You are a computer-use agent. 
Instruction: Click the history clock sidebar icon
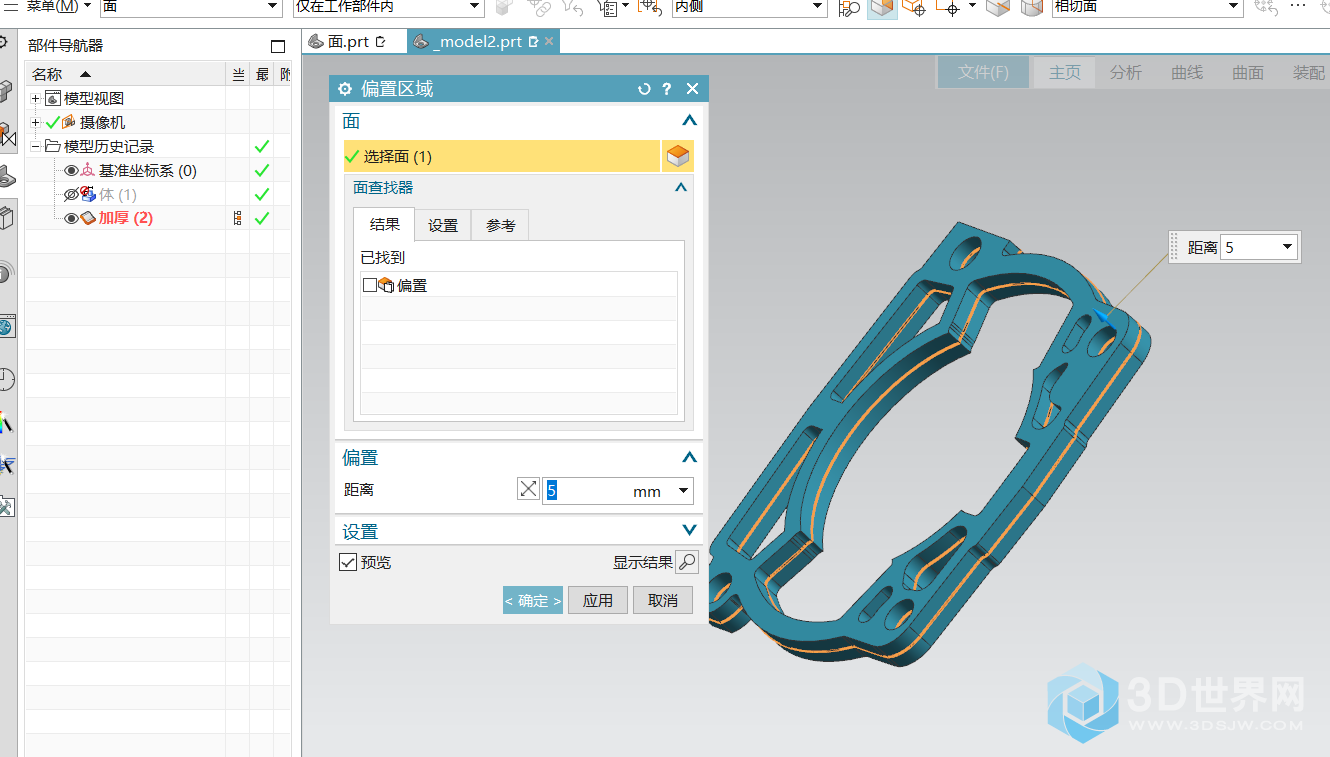coord(6,379)
